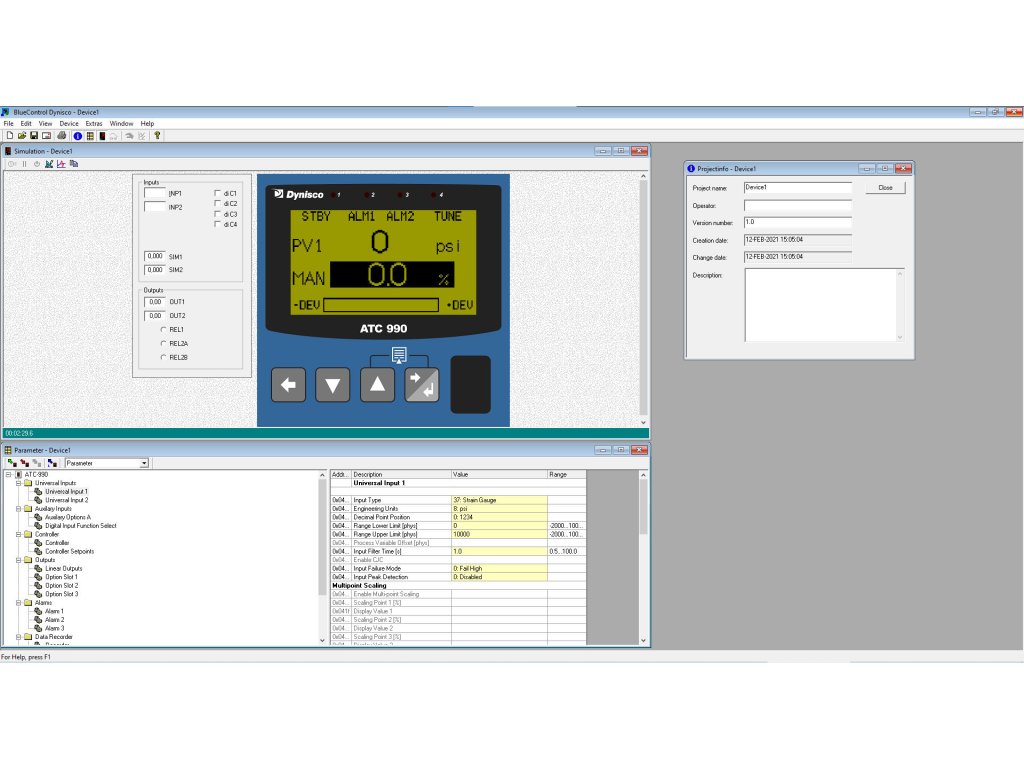Screen dimensions: 1024x768
Task: Click Close button in Projectinfo window
Action: pyautogui.click(x=885, y=188)
